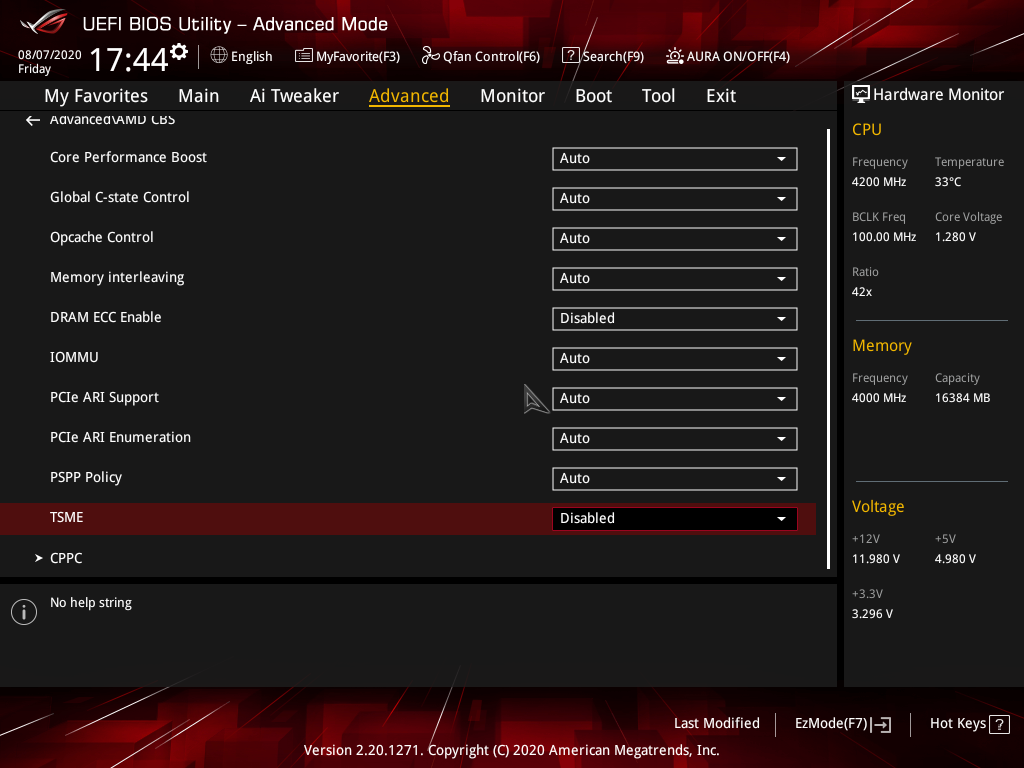
Task: Click the Advanced\AMD CBS breadcrumb text
Action: pyautogui.click(x=112, y=120)
